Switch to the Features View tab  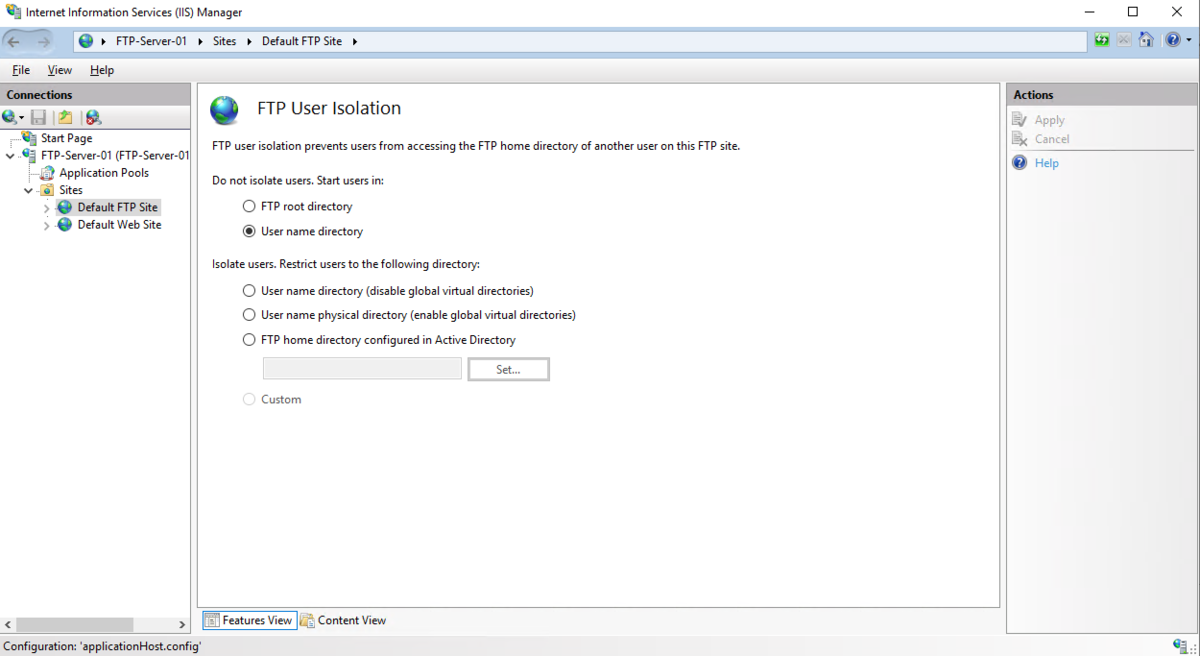tap(248, 620)
